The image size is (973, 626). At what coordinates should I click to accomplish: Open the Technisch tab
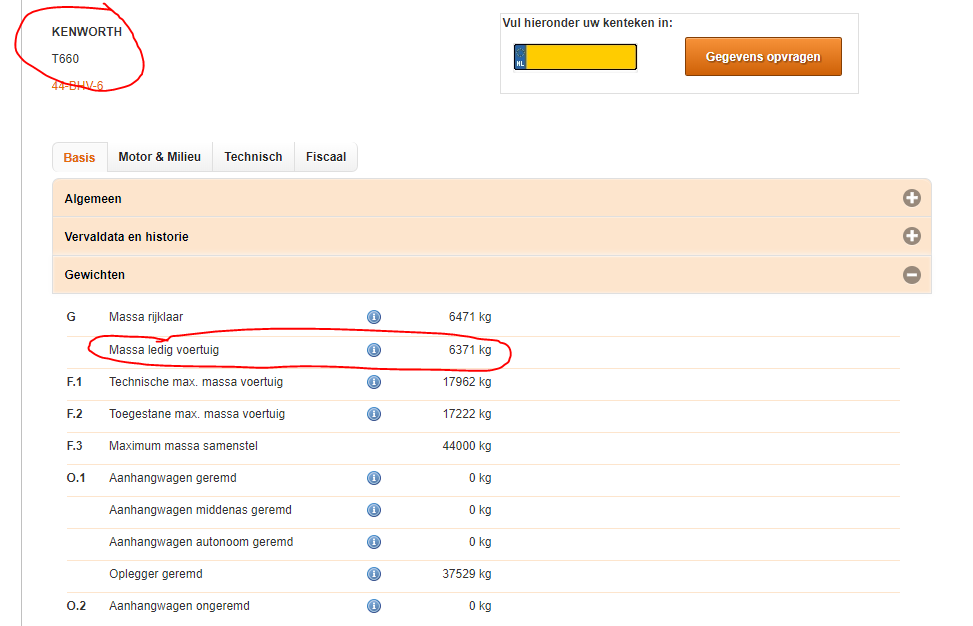(x=253, y=157)
